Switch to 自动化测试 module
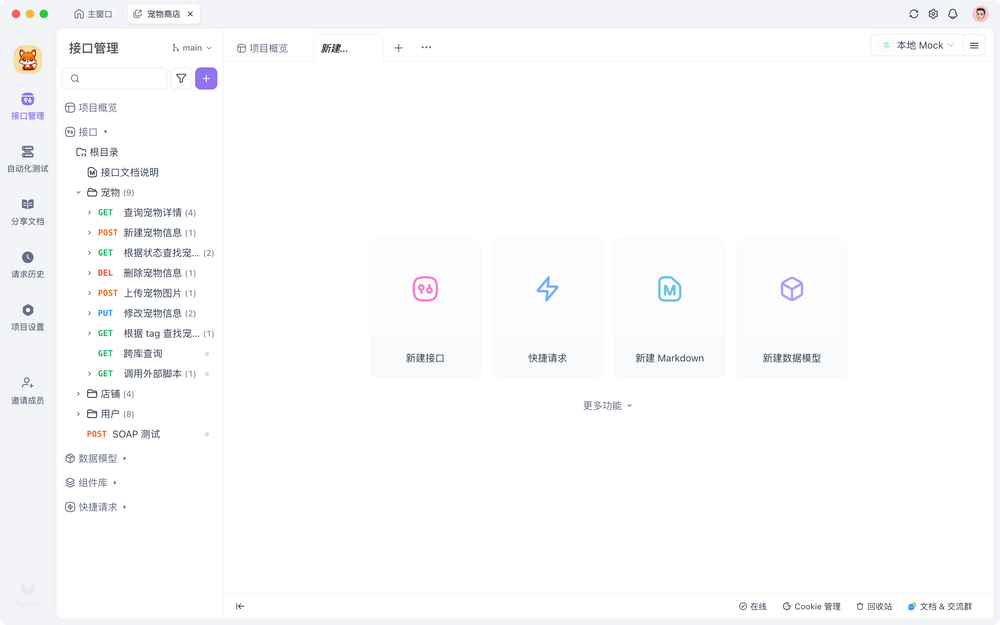This screenshot has height=625, width=1000. [27, 160]
